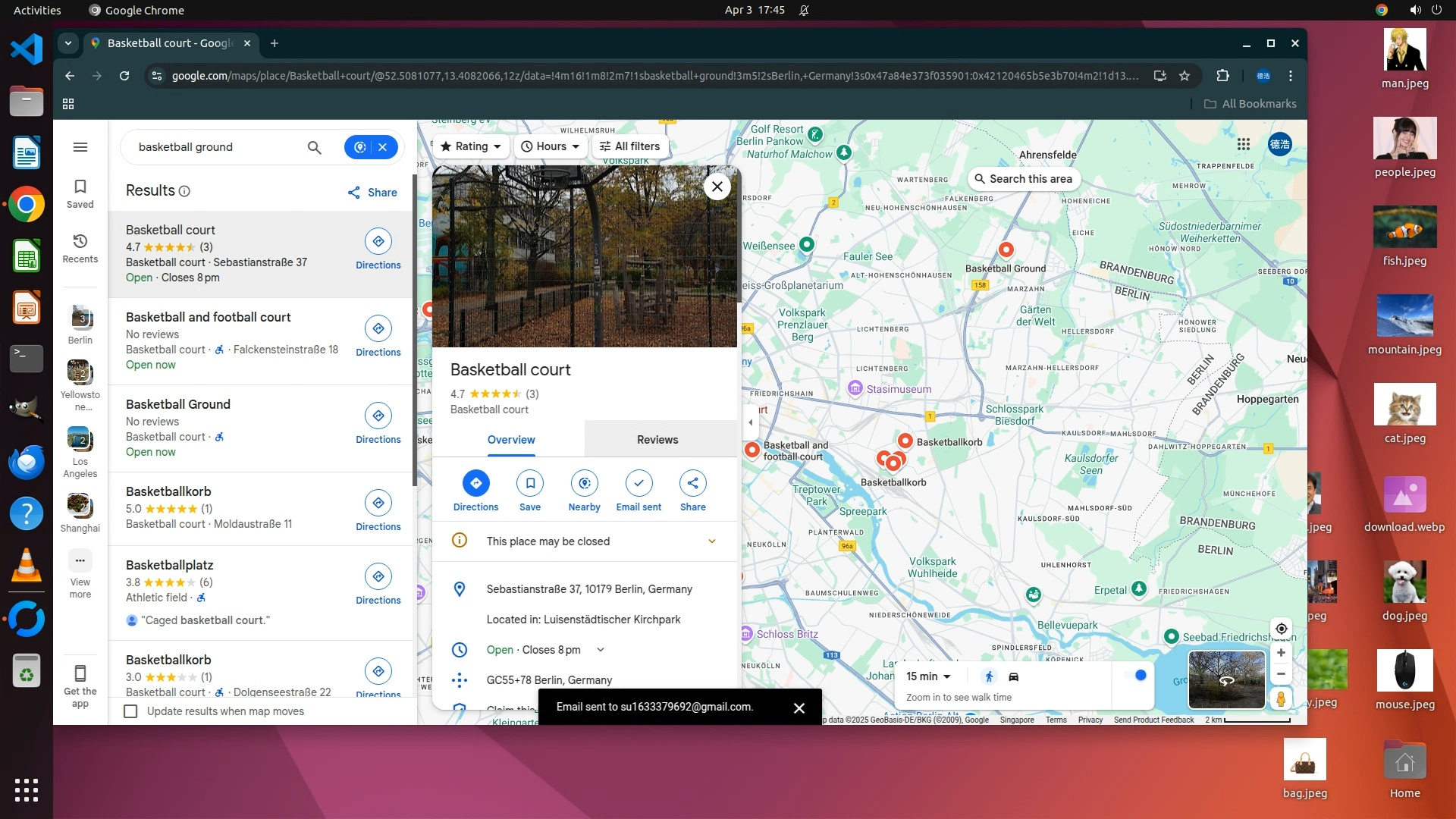Open the hamburger menu in Maps sidebar
The width and height of the screenshot is (1456, 819).
(x=80, y=147)
